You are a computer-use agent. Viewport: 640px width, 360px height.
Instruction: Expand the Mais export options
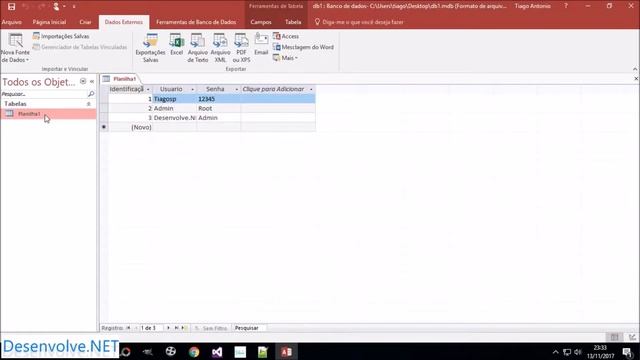[285, 58]
